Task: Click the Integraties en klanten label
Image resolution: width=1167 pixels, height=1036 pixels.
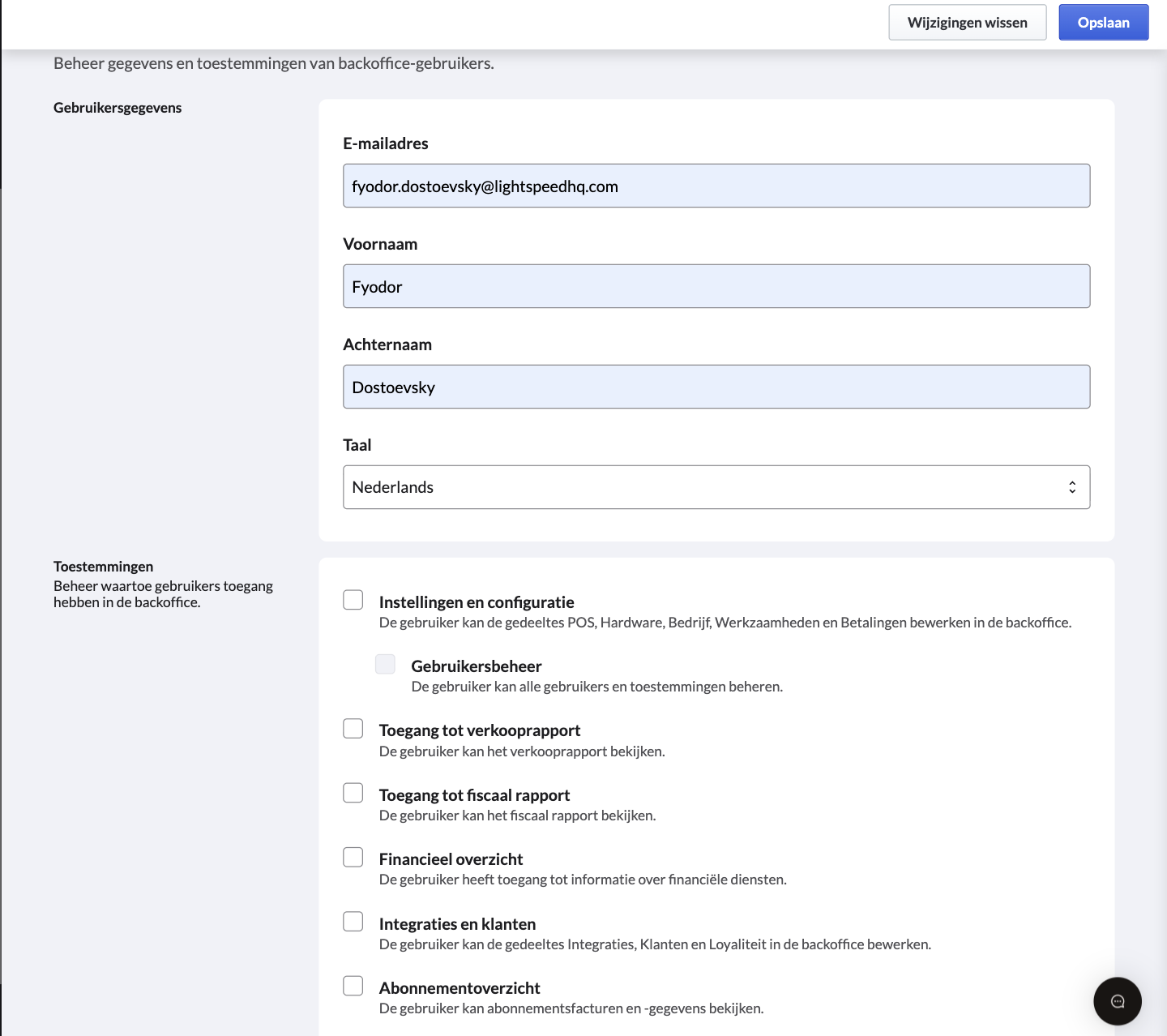Action: click(x=457, y=924)
